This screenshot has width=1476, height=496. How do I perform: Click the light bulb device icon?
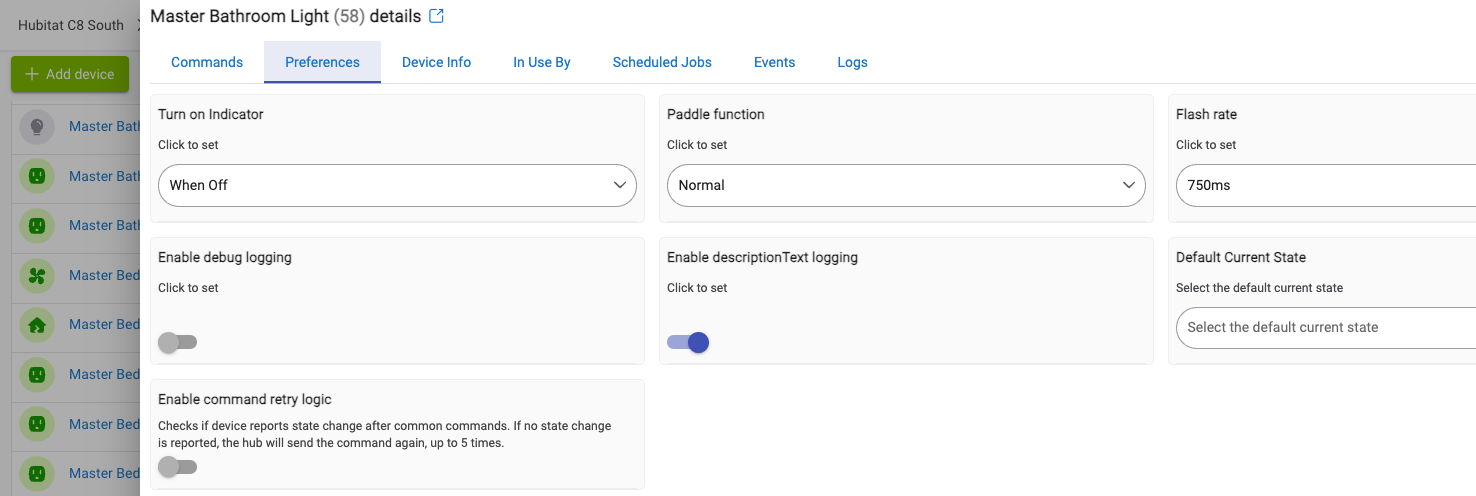coord(37,127)
